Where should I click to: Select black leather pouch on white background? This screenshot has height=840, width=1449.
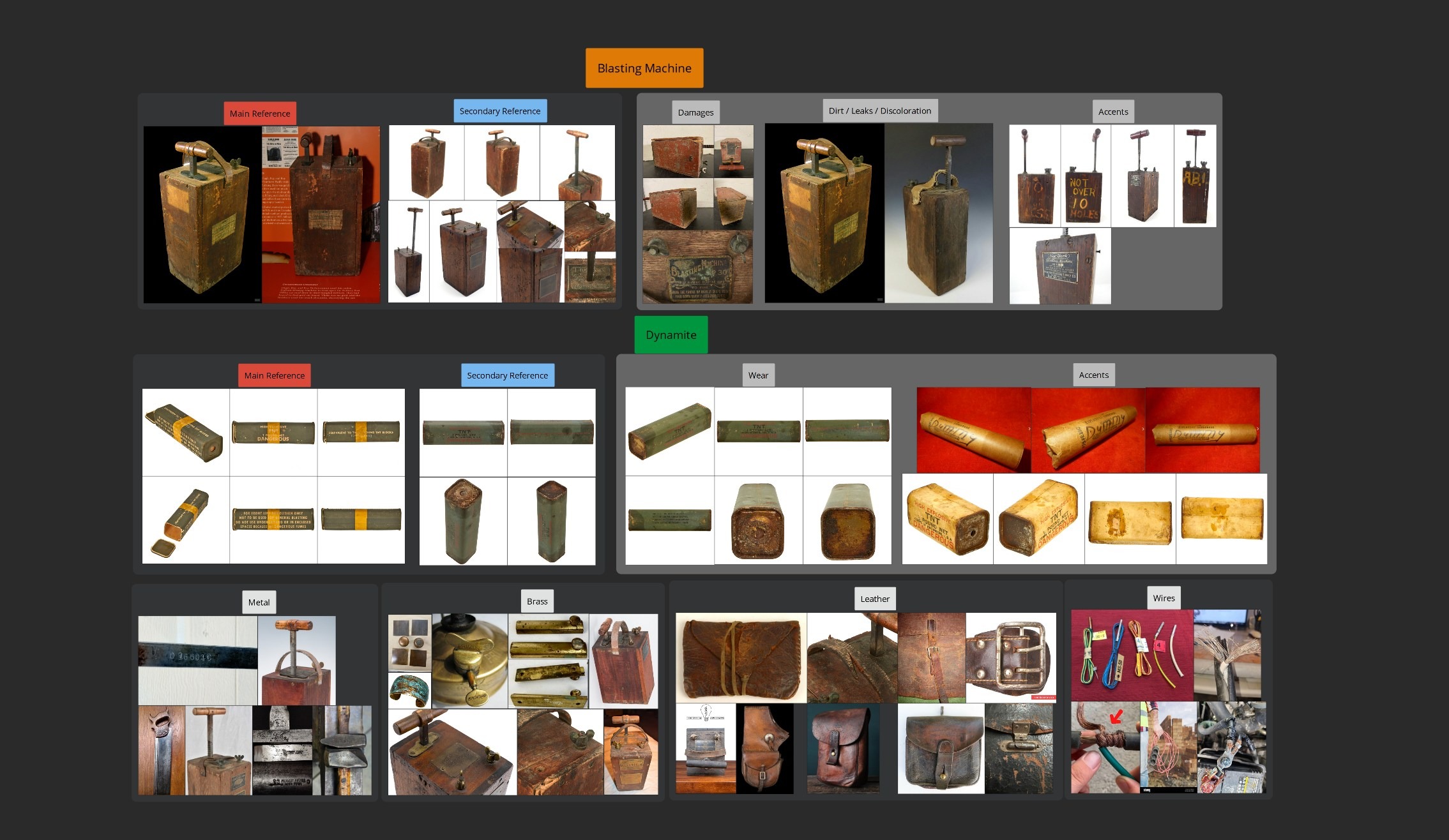pyautogui.click(x=941, y=749)
